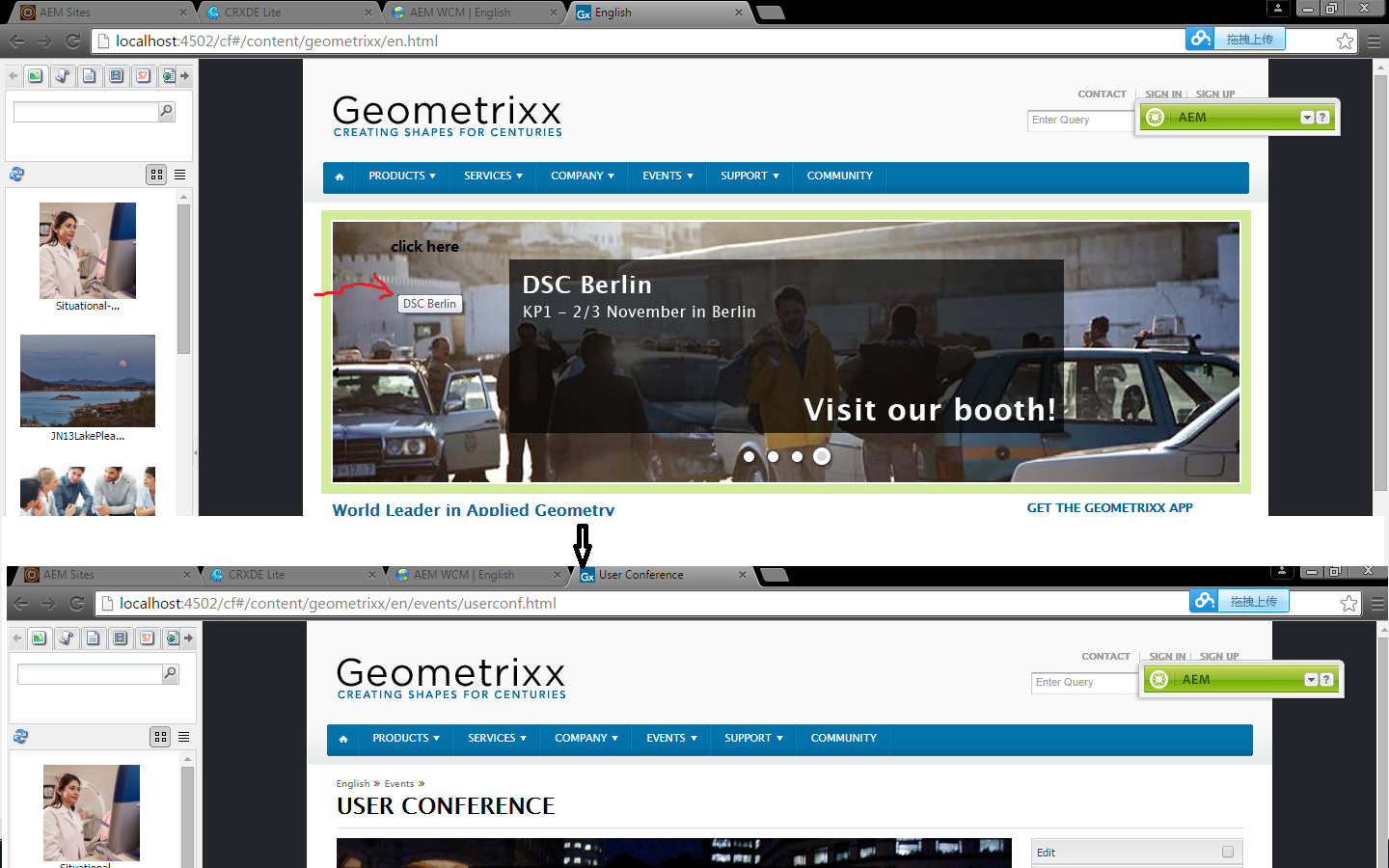
Task: Open globe page tab in English window finder
Action: (x=169, y=76)
